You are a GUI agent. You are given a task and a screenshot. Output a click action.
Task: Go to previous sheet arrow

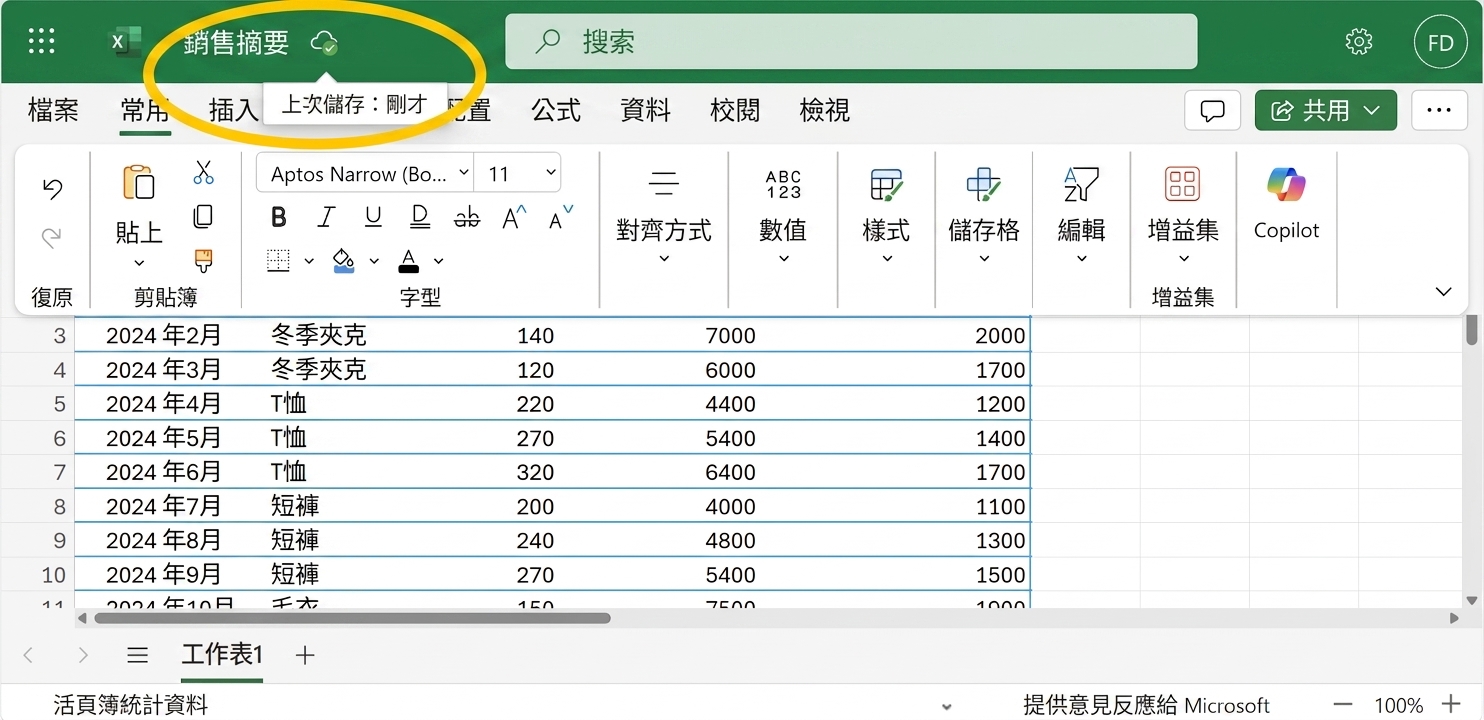click(x=28, y=655)
